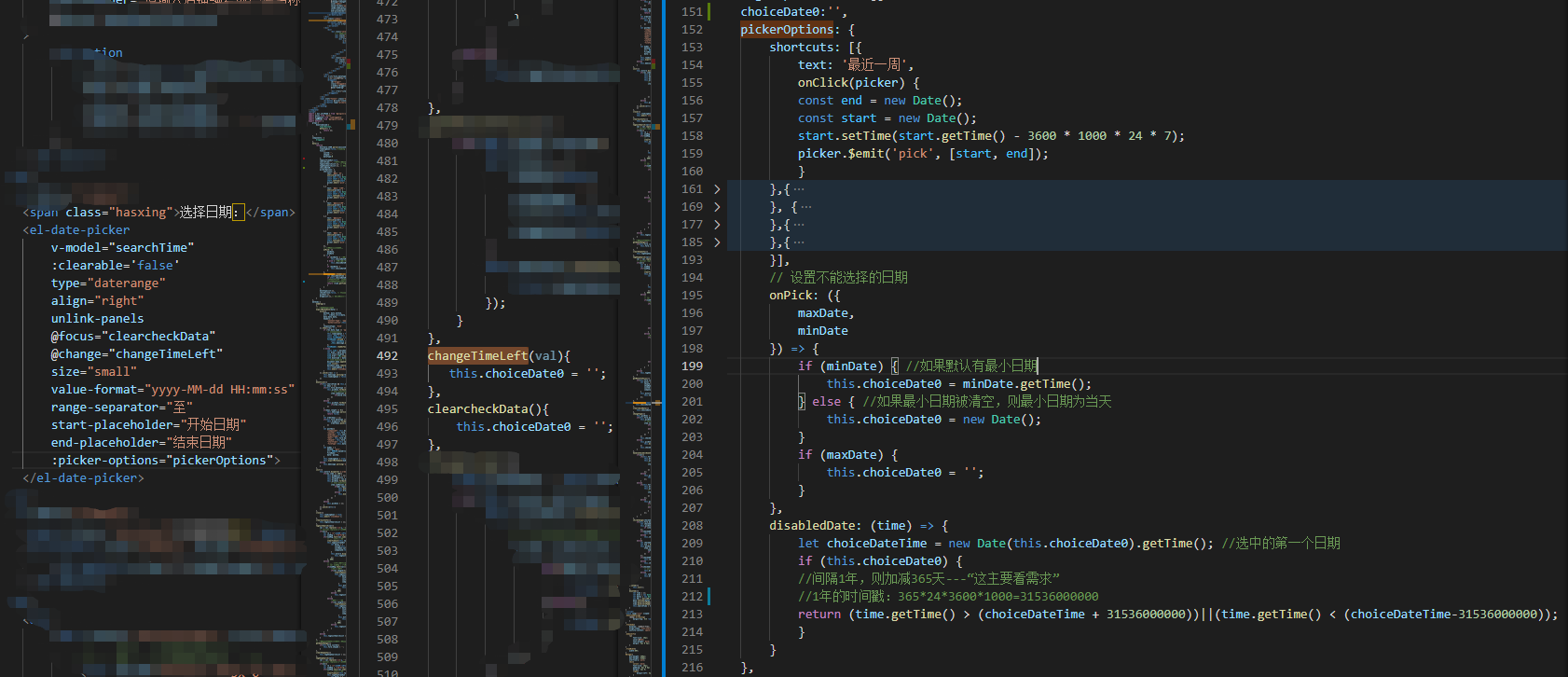The width and height of the screenshot is (1568, 677).
Task: Unfold the collapsed code at line 177
Action: [717, 225]
